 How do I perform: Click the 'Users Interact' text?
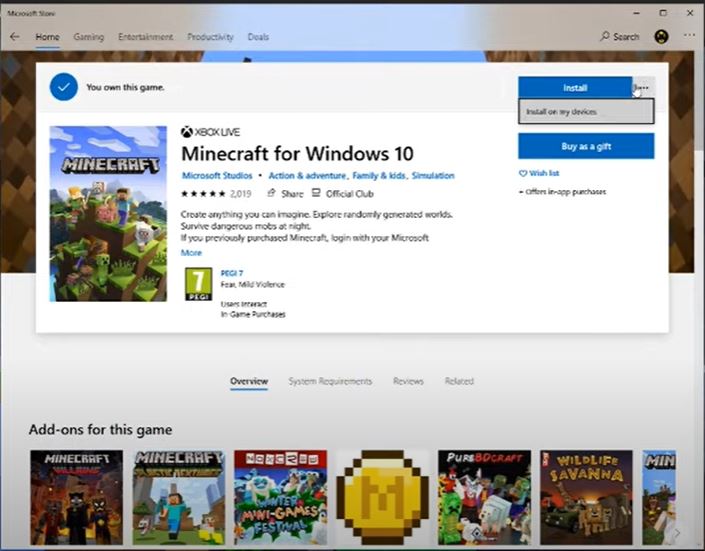pyautogui.click(x=243, y=304)
